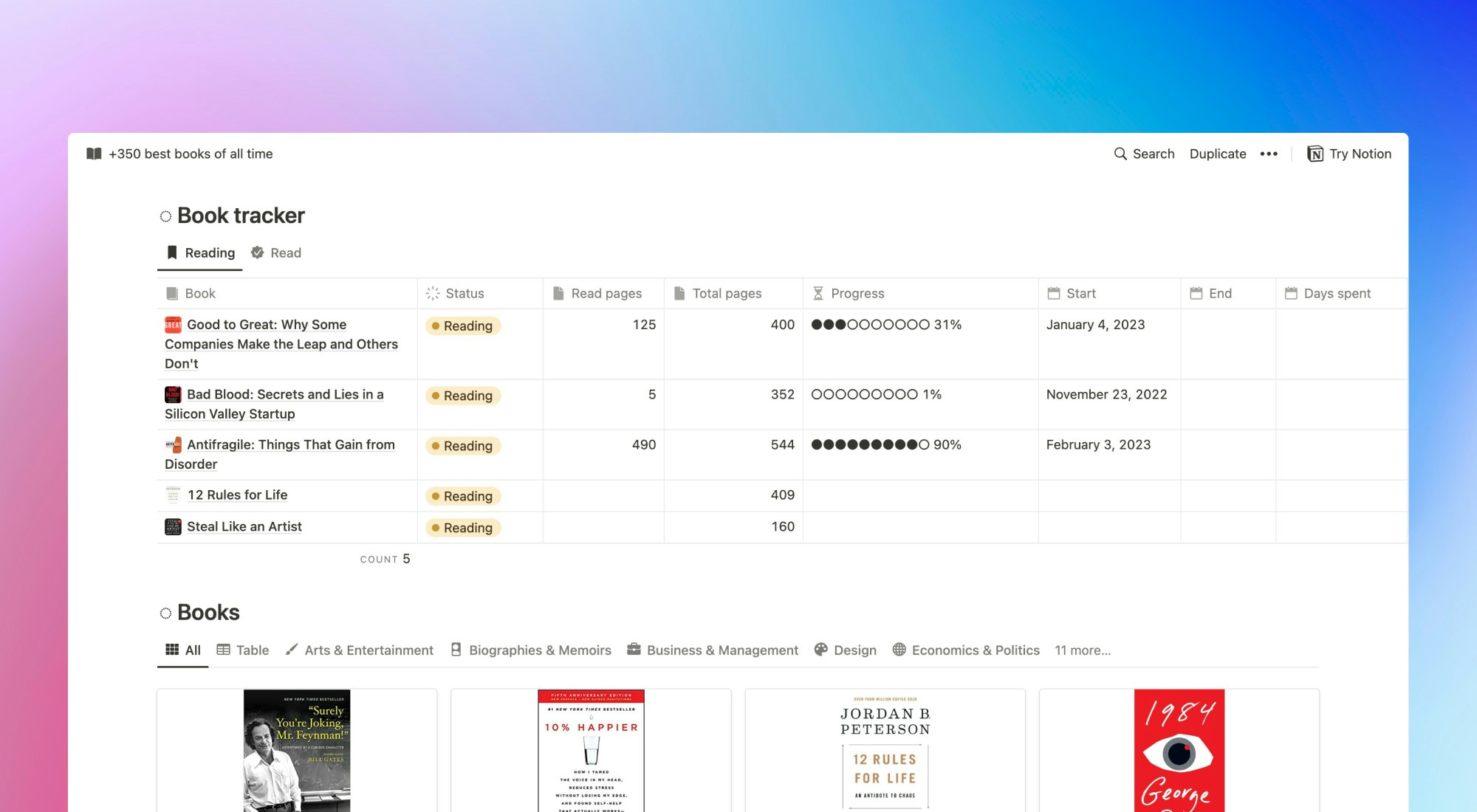1477x812 pixels.
Task: Click the 90% progress bar
Action: [886, 444]
